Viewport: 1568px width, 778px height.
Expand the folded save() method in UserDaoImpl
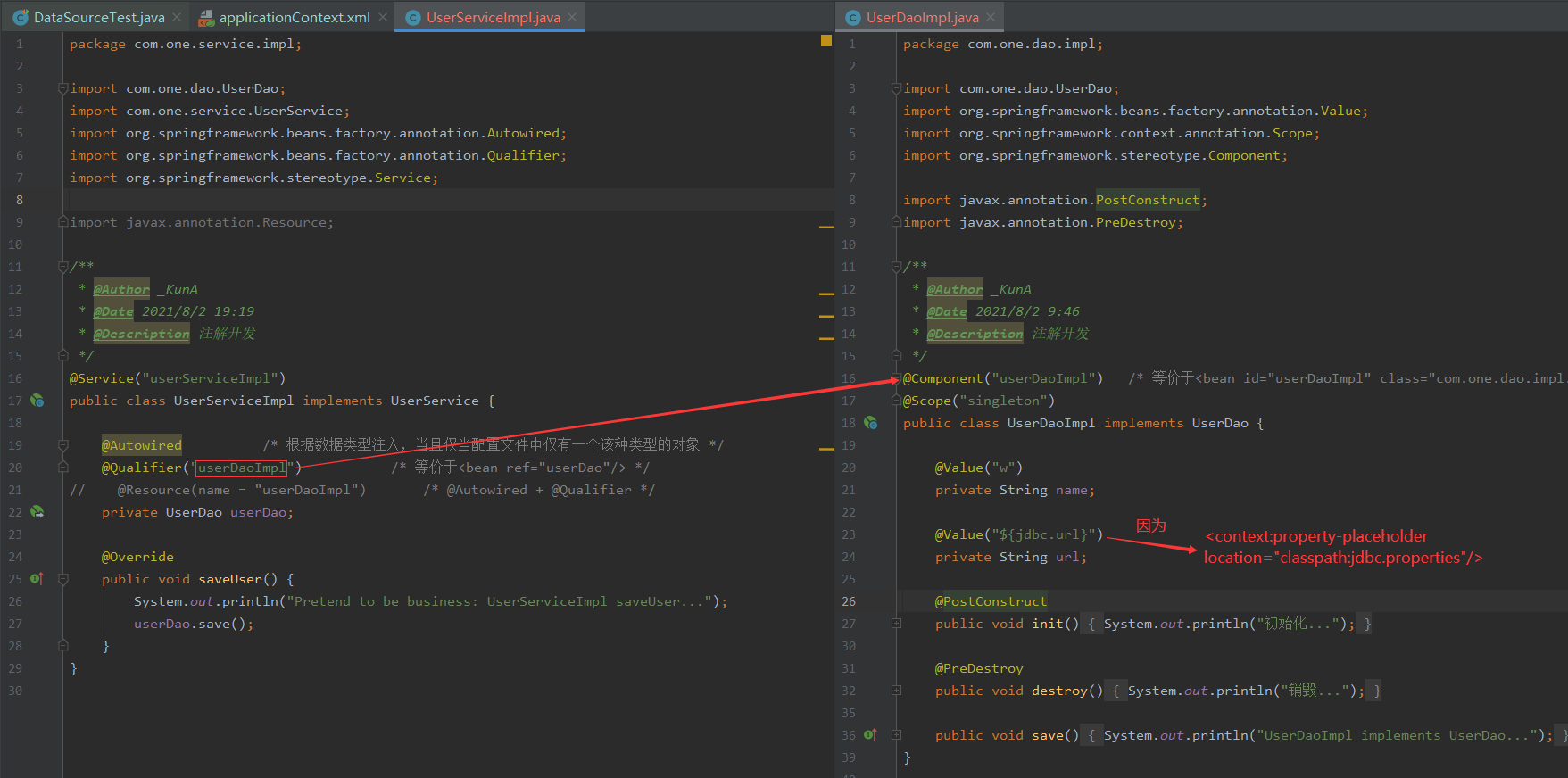pos(896,735)
